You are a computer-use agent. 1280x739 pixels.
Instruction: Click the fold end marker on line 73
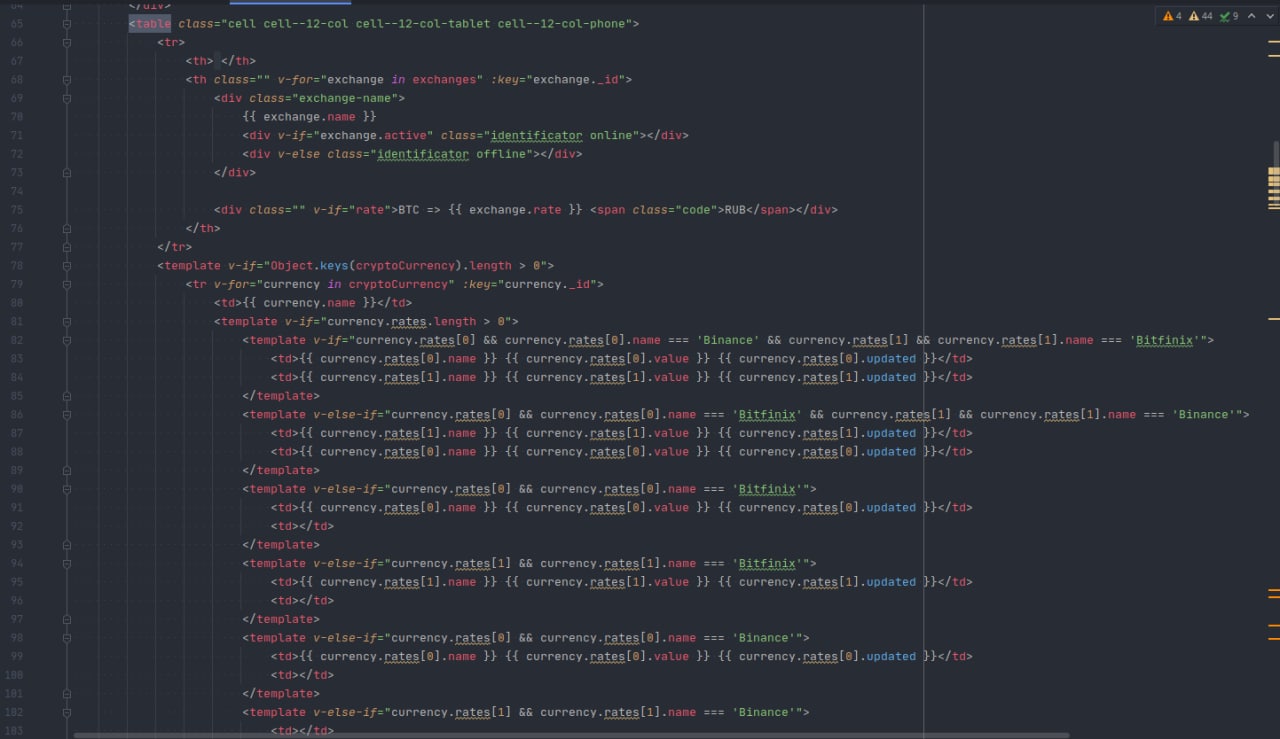[x=67, y=173]
